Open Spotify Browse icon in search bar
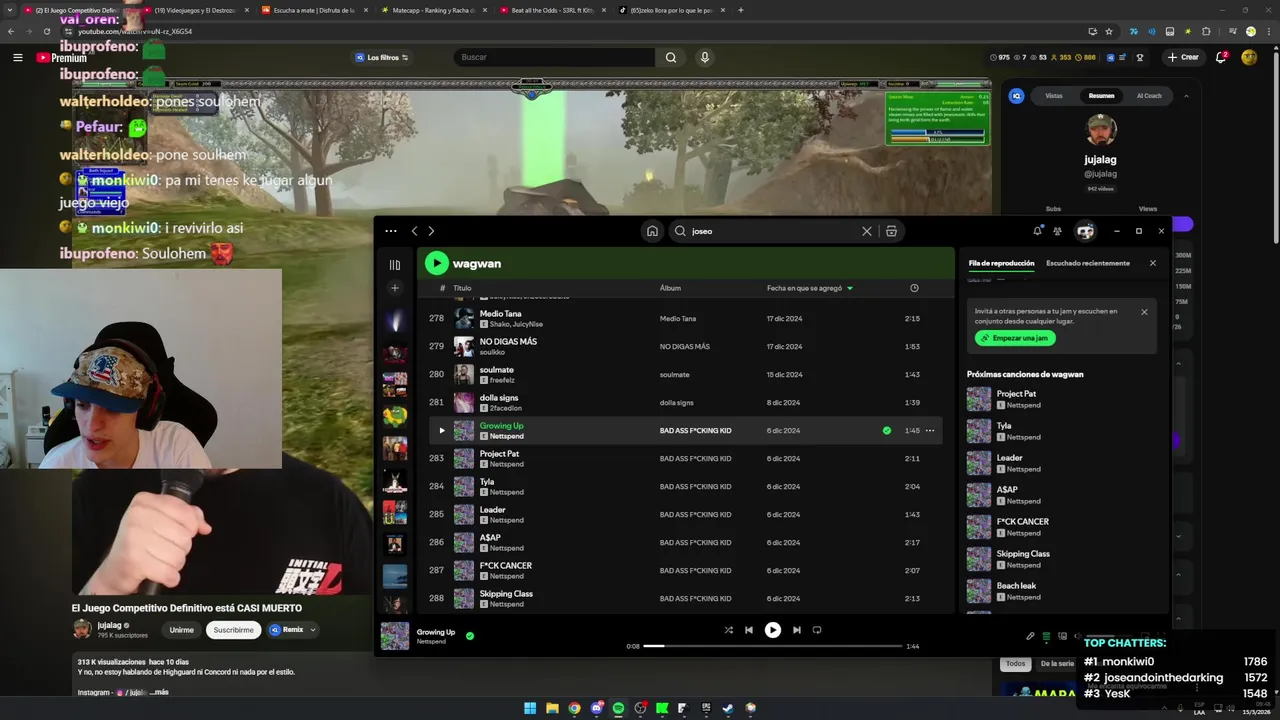The image size is (1280, 720). tap(891, 231)
